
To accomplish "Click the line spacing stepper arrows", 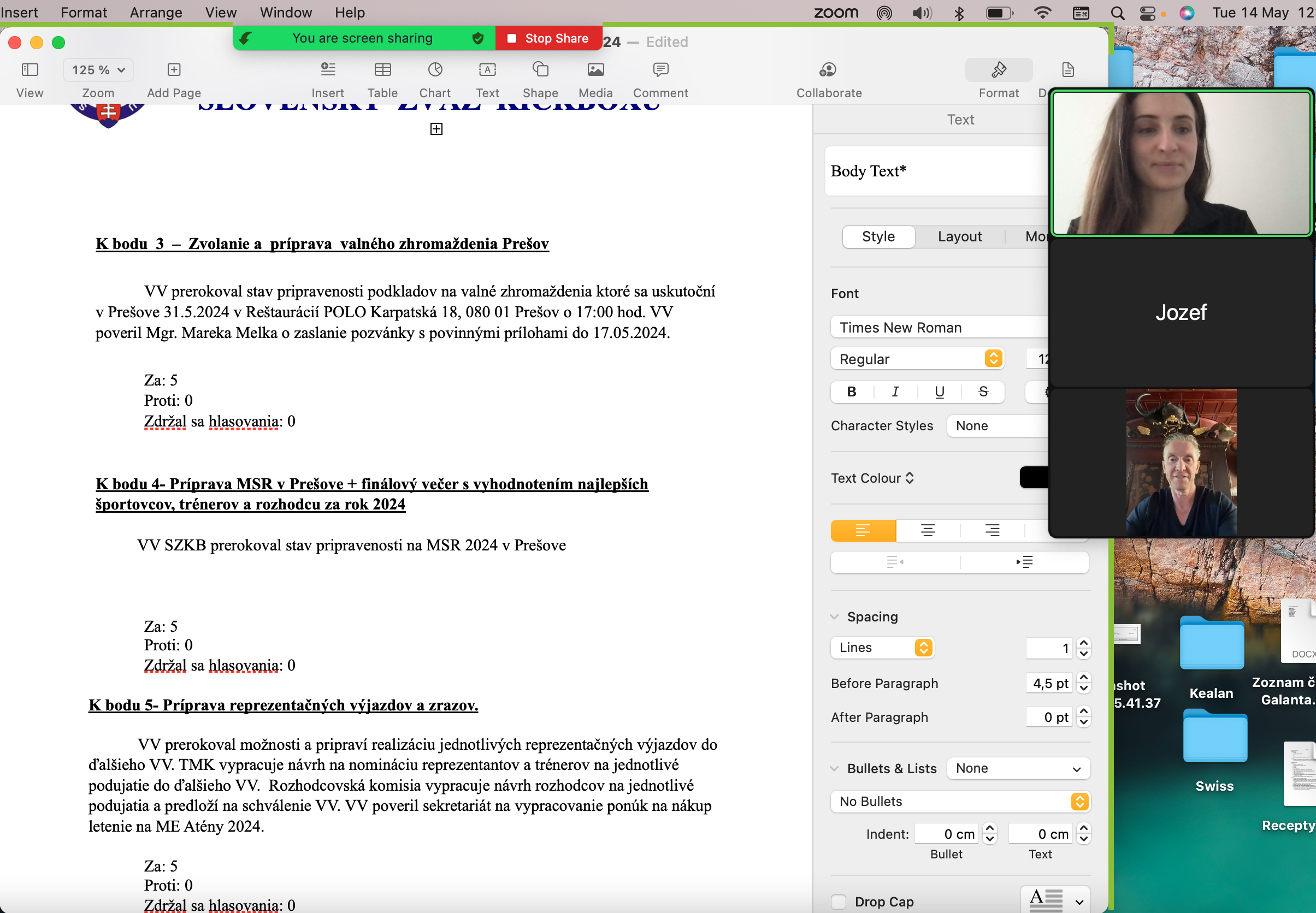I will click(x=1084, y=648).
